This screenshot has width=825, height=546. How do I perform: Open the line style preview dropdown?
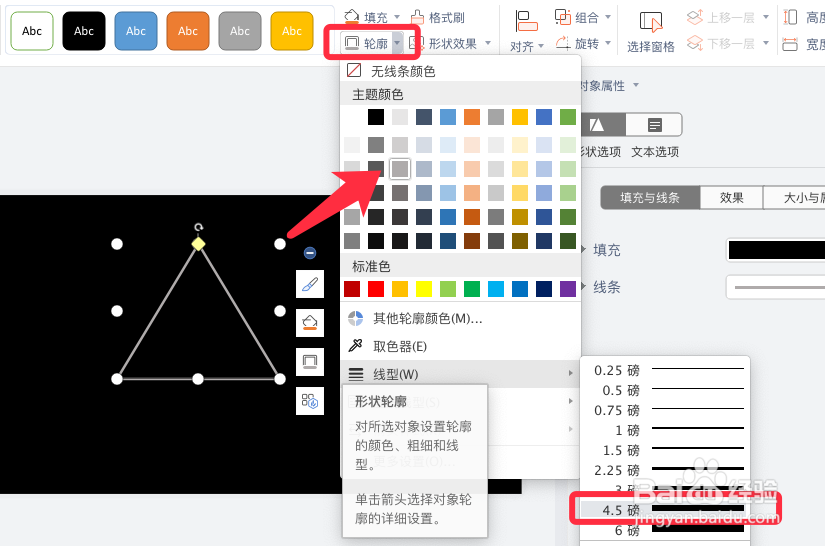coord(776,287)
